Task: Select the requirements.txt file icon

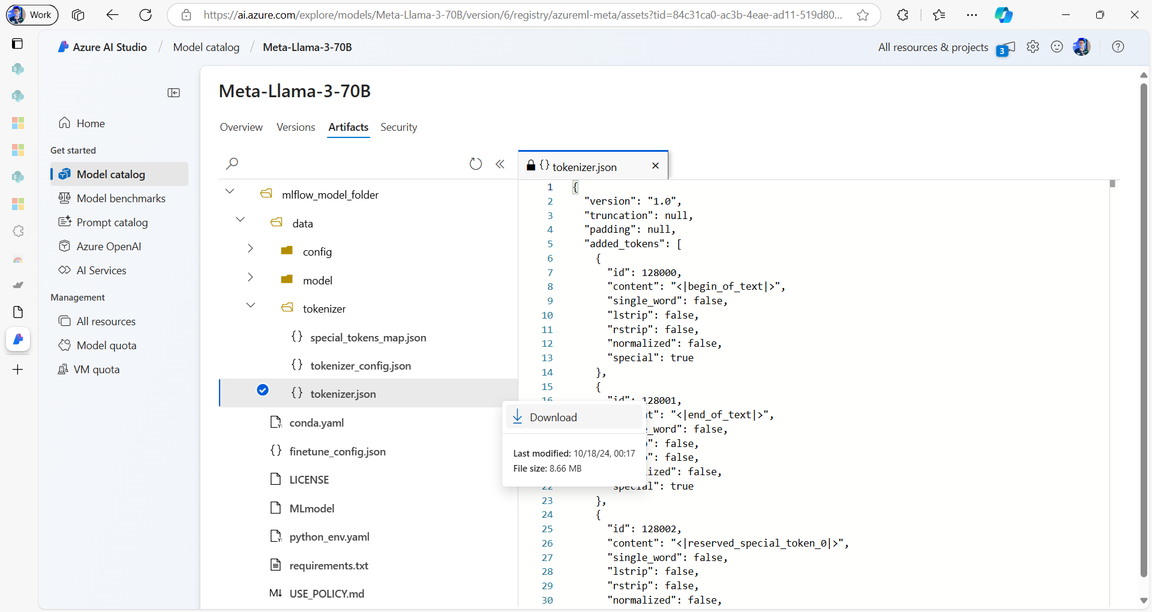Action: tap(276, 565)
